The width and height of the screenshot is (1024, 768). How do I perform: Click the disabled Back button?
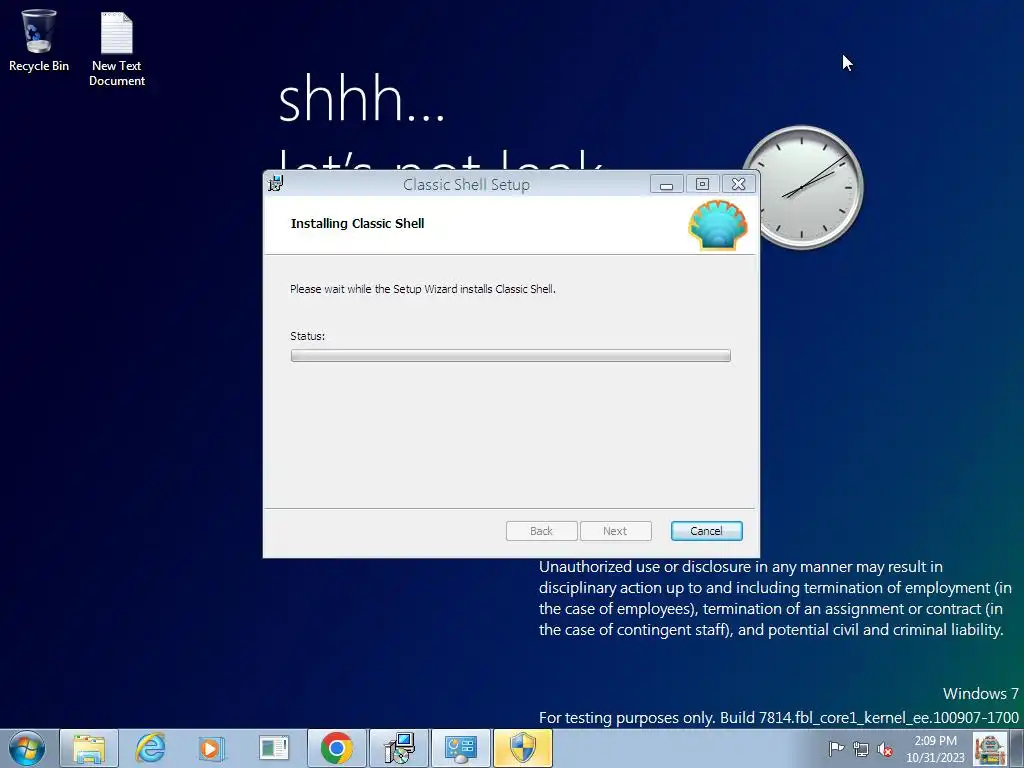[x=541, y=531]
